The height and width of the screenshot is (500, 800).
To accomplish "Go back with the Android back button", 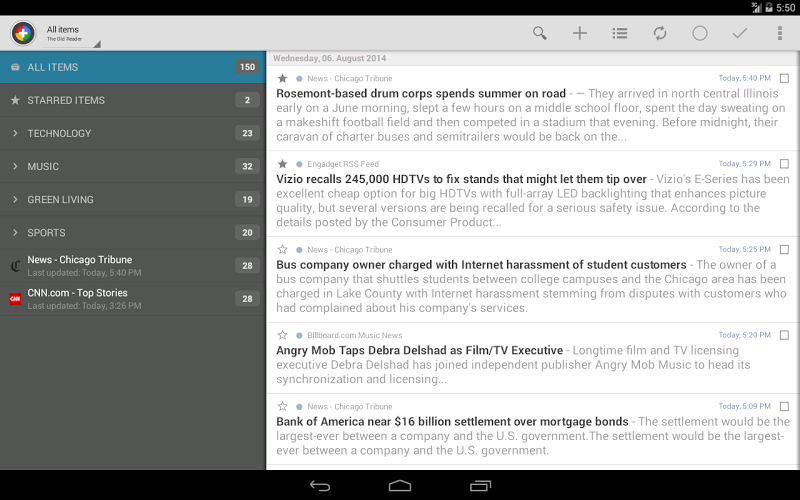I will (320, 486).
